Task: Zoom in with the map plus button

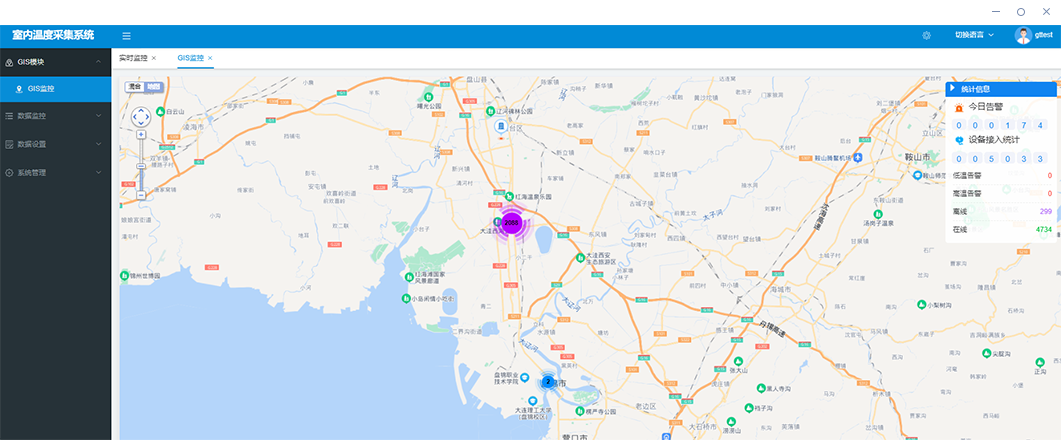Action: tap(141, 134)
